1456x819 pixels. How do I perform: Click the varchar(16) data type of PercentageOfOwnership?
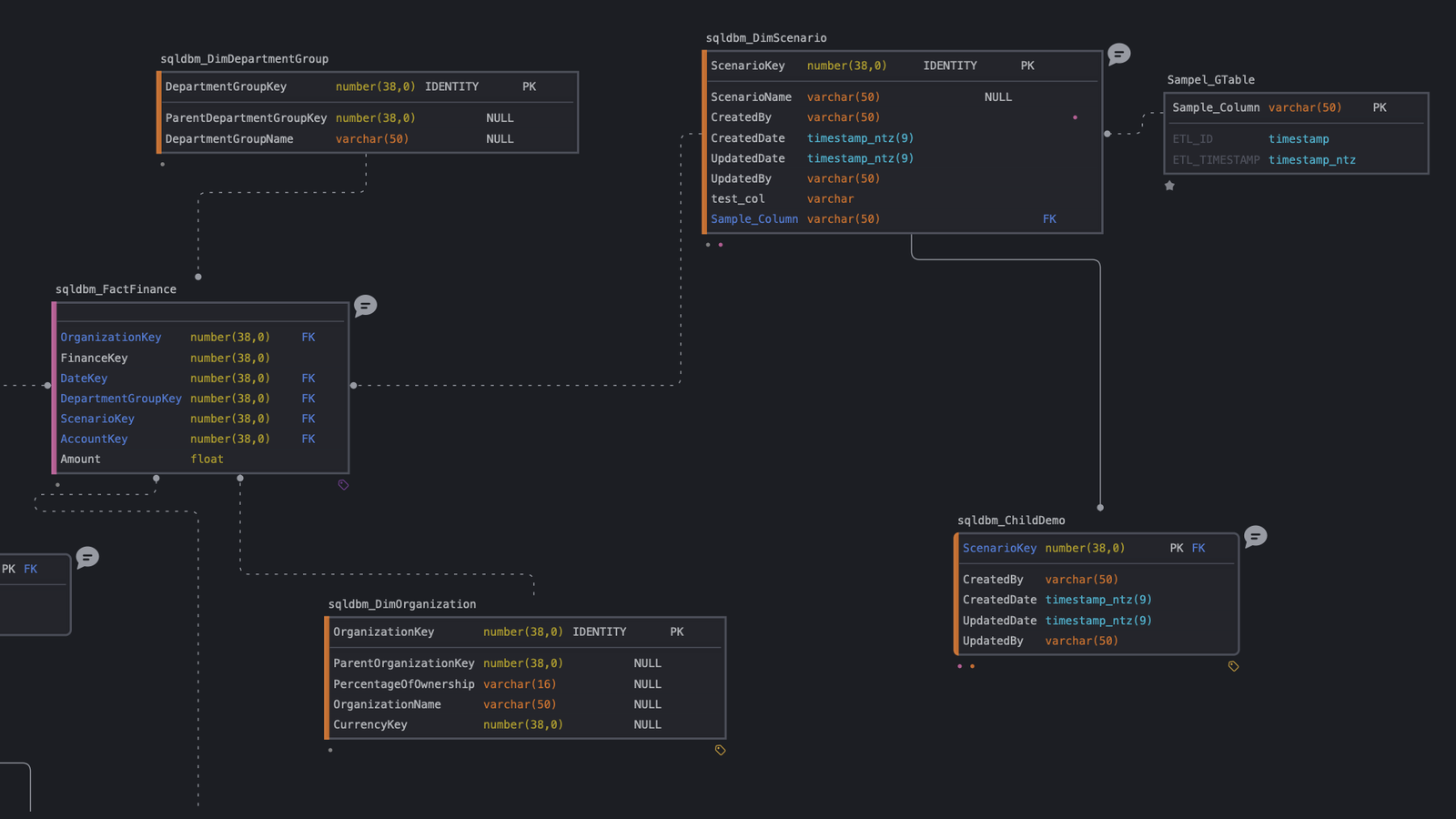pyautogui.click(x=520, y=684)
